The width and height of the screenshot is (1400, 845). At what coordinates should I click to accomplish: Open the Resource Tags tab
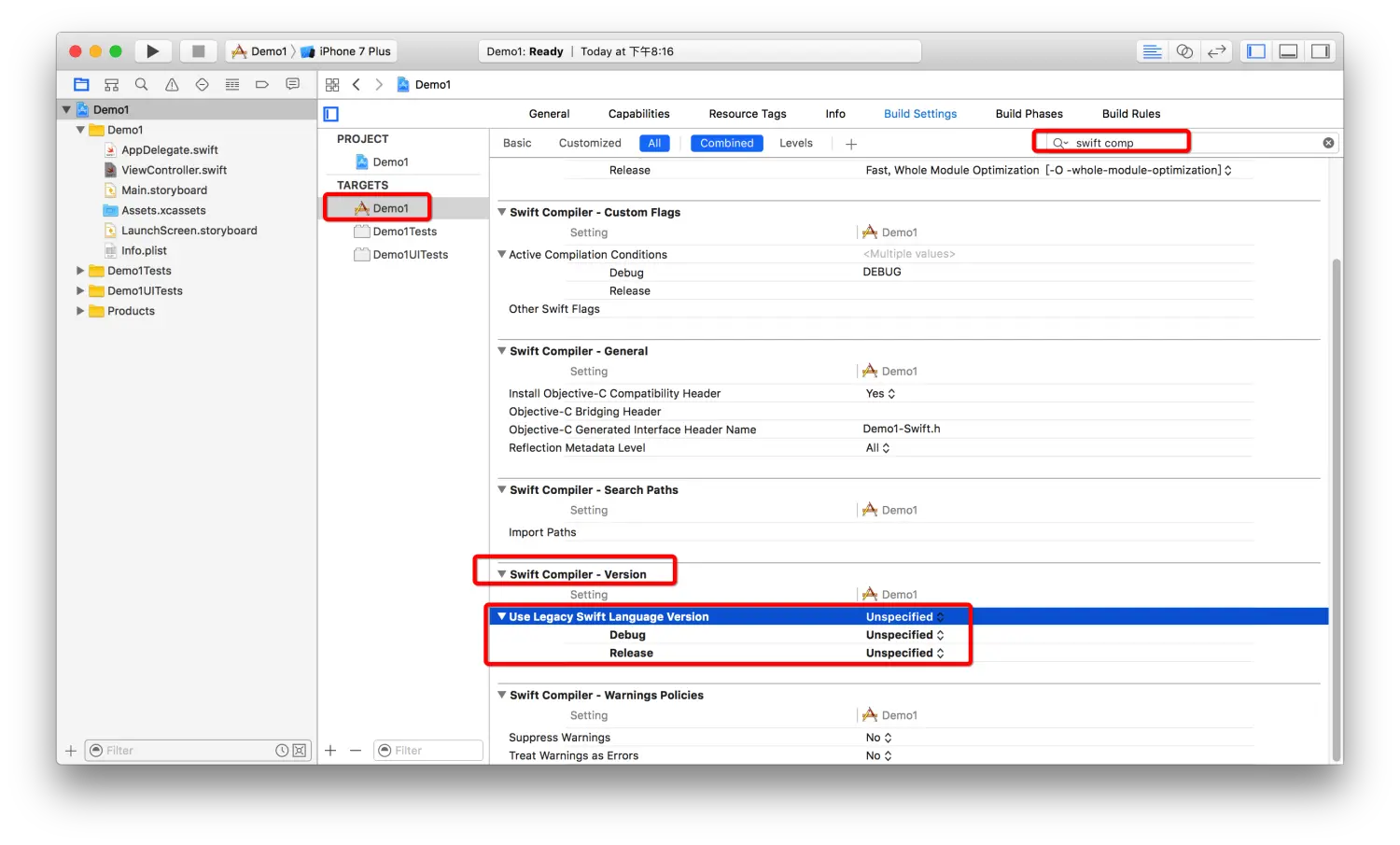(x=748, y=114)
